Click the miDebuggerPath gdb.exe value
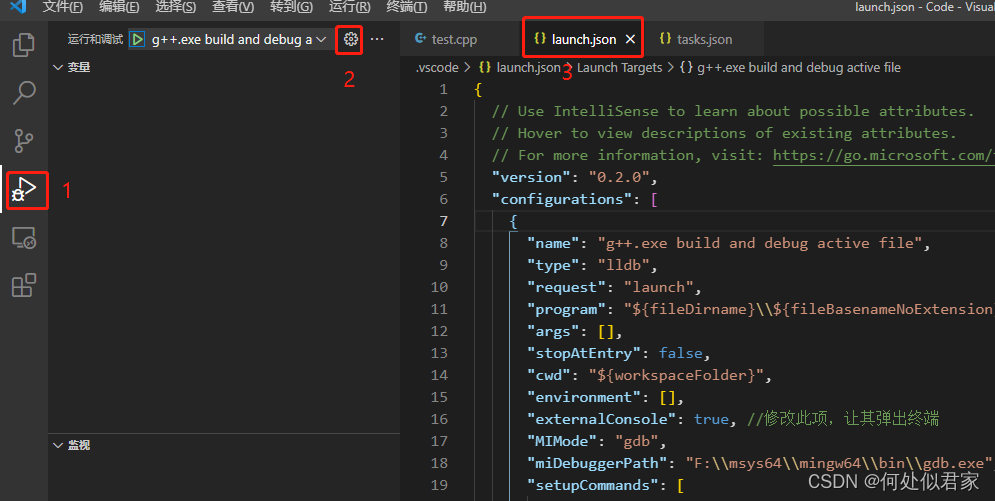Screen dimensions: 995x501 [x=838, y=463]
